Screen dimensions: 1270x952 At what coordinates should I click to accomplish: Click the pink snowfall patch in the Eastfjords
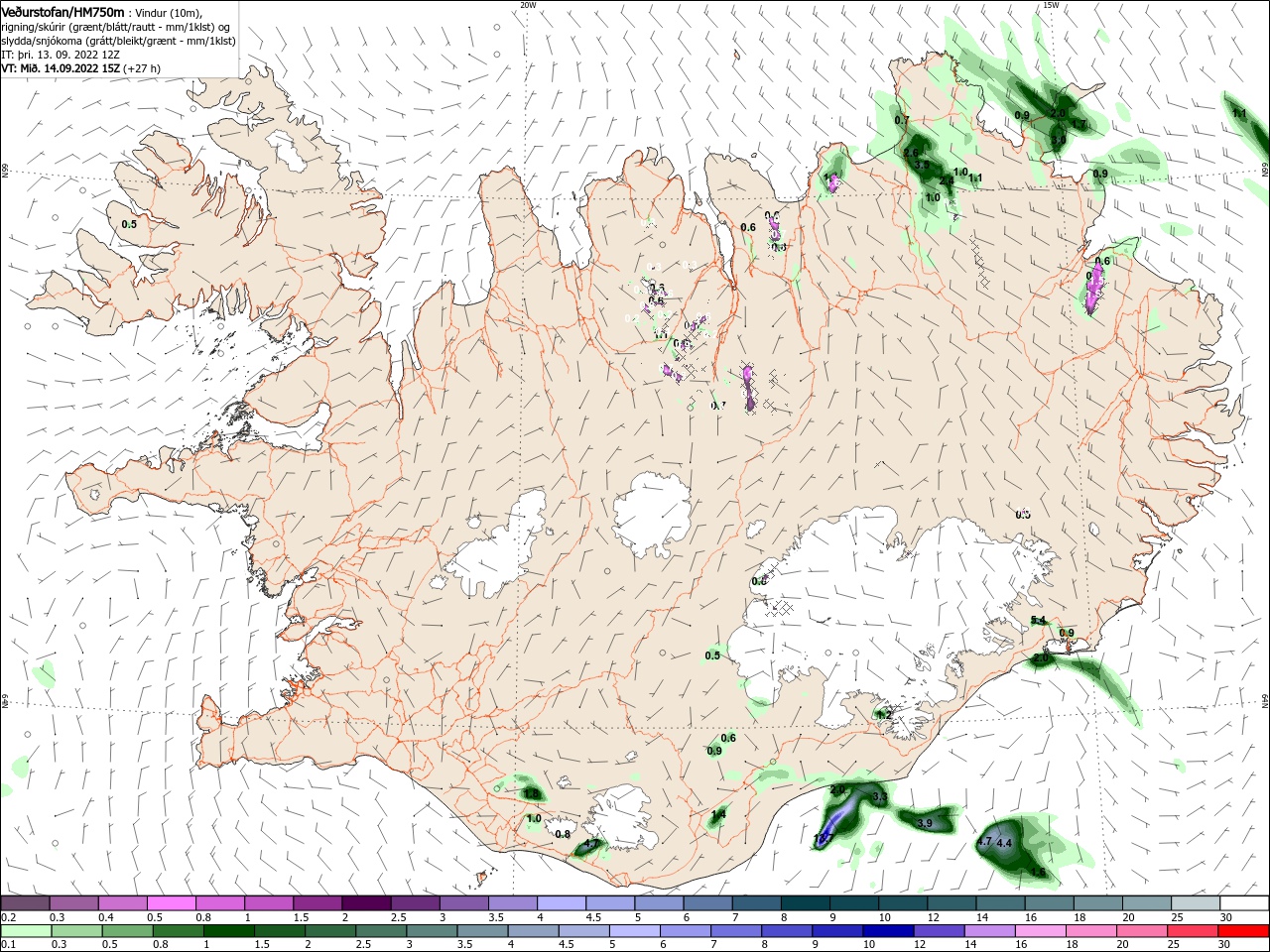[x=1093, y=290]
